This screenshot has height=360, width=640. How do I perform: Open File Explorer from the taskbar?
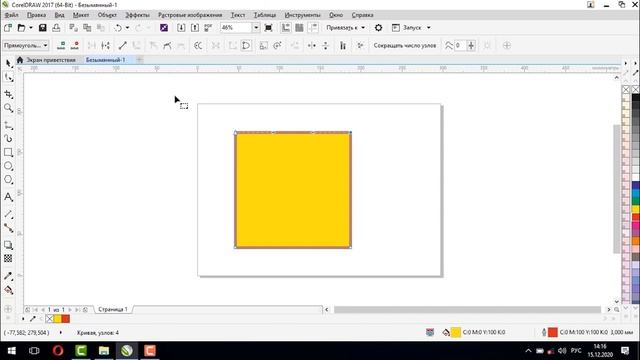[x=104, y=351]
